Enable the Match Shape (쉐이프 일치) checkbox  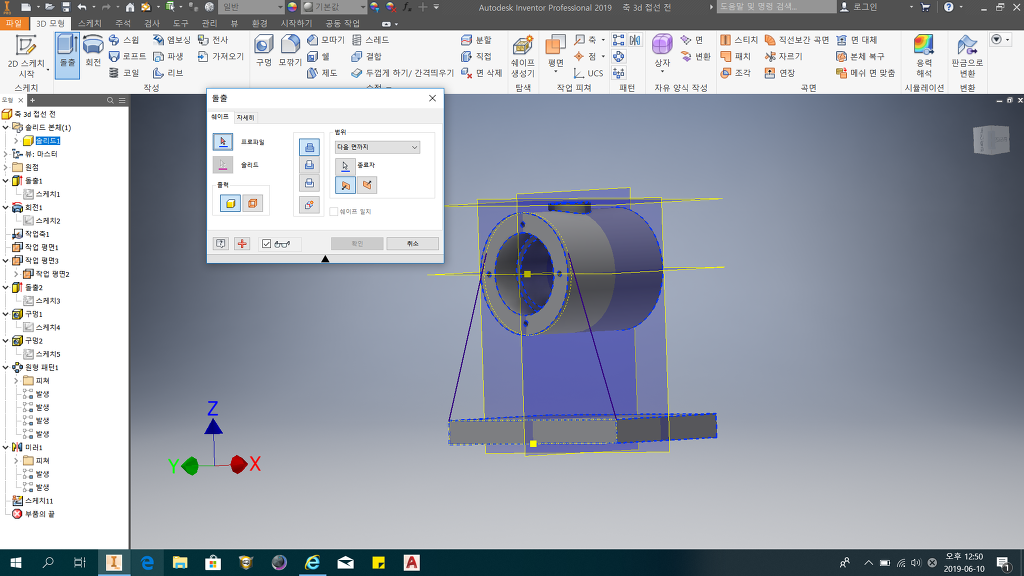[x=334, y=211]
